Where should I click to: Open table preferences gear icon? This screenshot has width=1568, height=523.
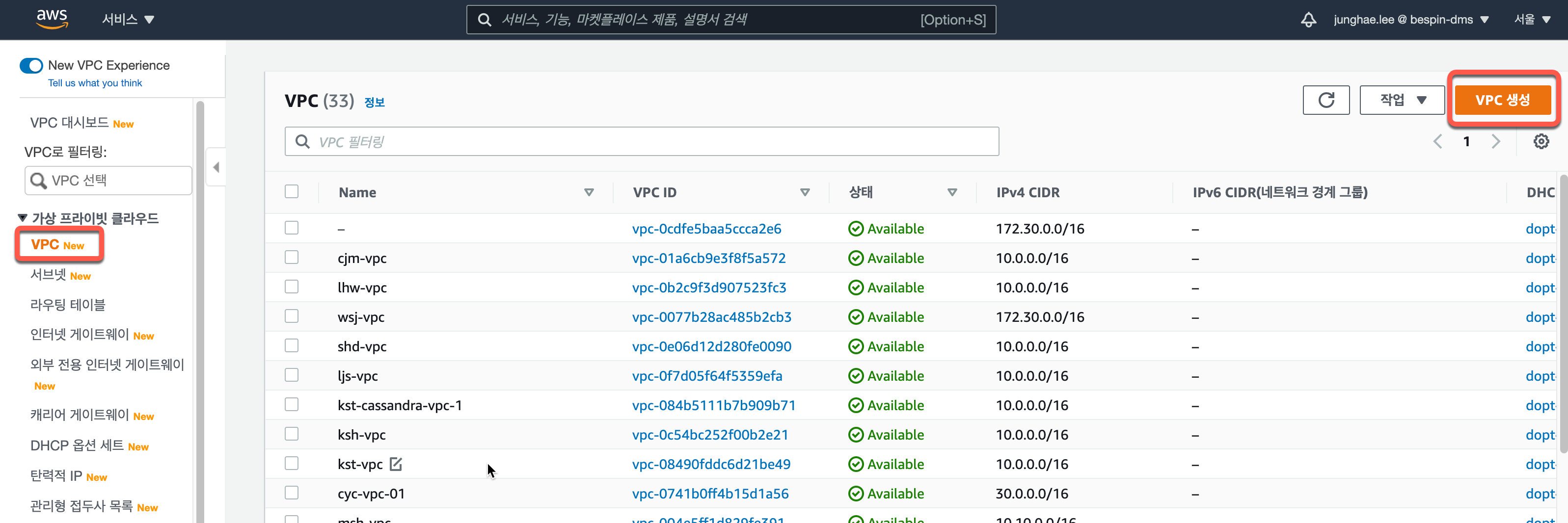pyautogui.click(x=1541, y=142)
